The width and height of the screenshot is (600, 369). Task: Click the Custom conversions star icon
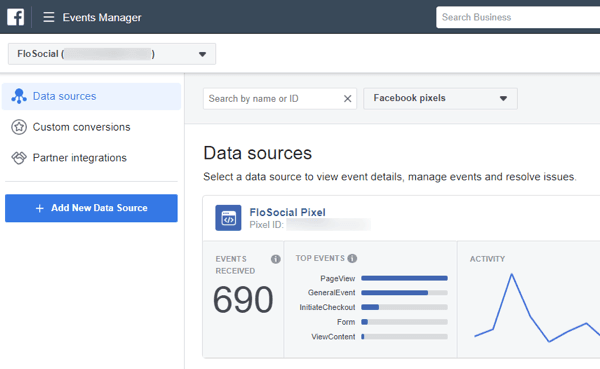click(19, 127)
